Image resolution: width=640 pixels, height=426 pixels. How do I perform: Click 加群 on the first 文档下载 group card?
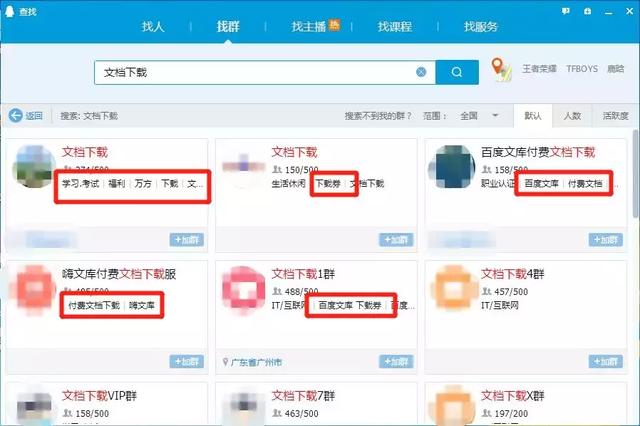186,240
